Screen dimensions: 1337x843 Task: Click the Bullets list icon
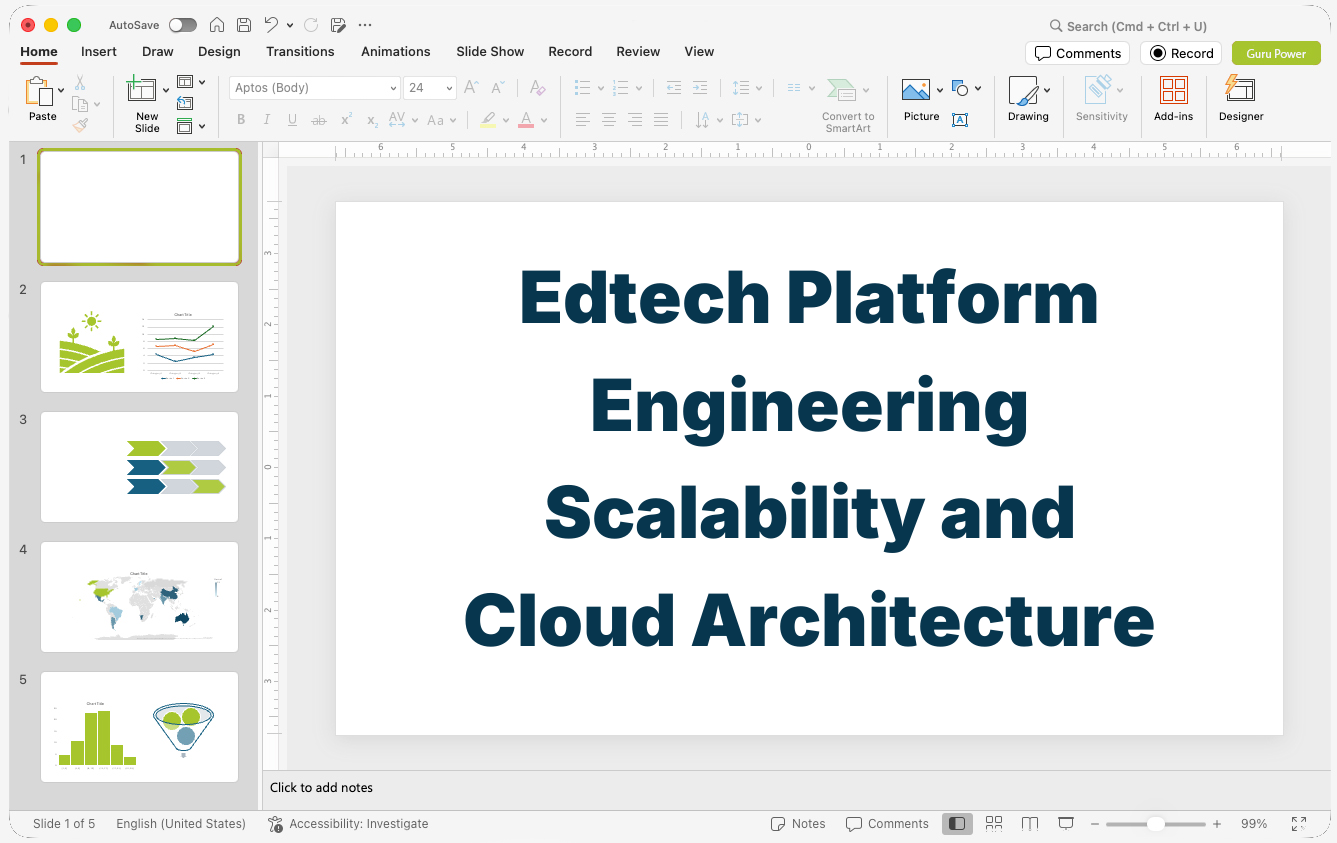(582, 88)
